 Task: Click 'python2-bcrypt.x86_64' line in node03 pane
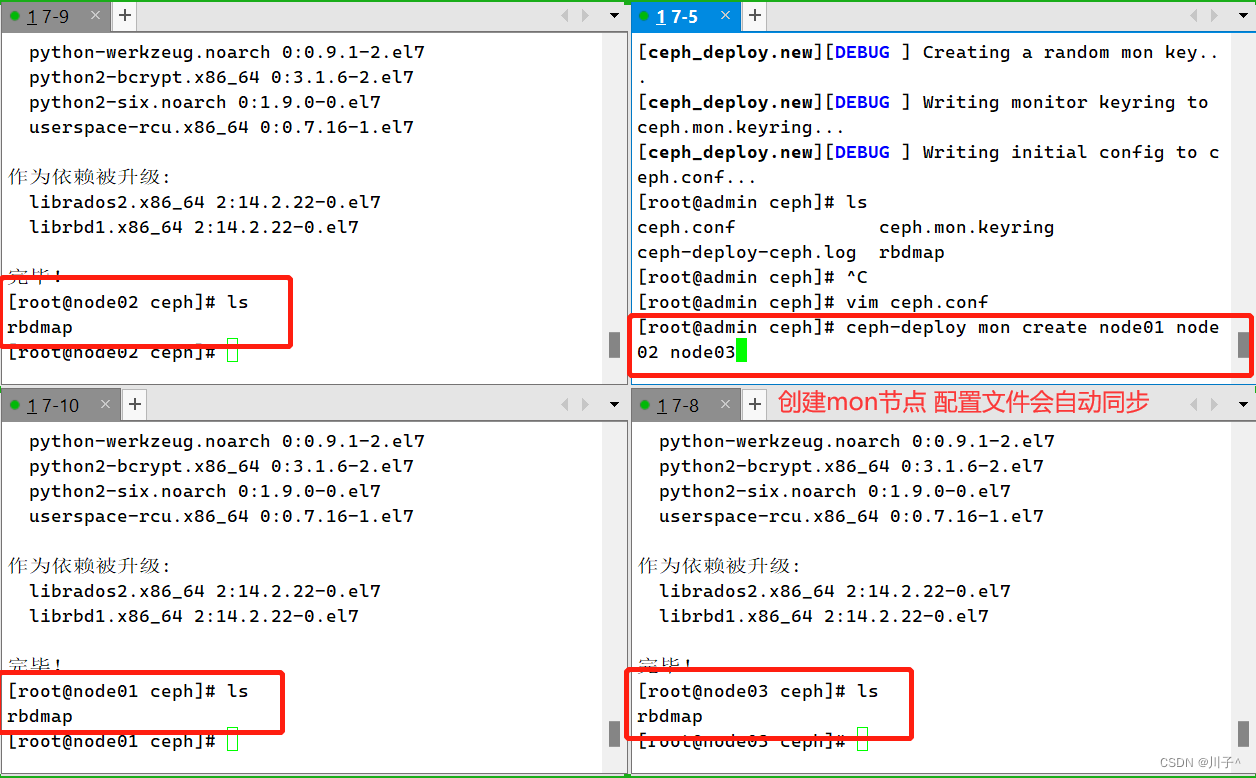click(851, 466)
